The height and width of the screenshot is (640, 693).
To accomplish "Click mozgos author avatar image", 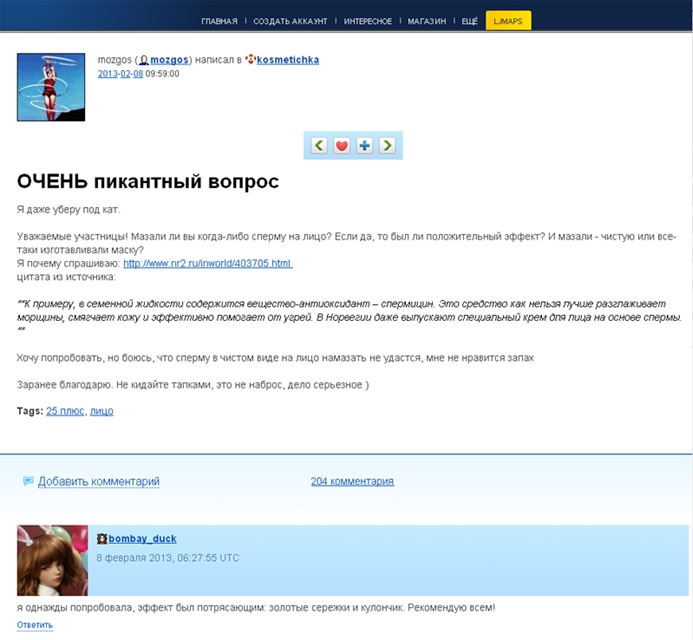I will (x=51, y=87).
